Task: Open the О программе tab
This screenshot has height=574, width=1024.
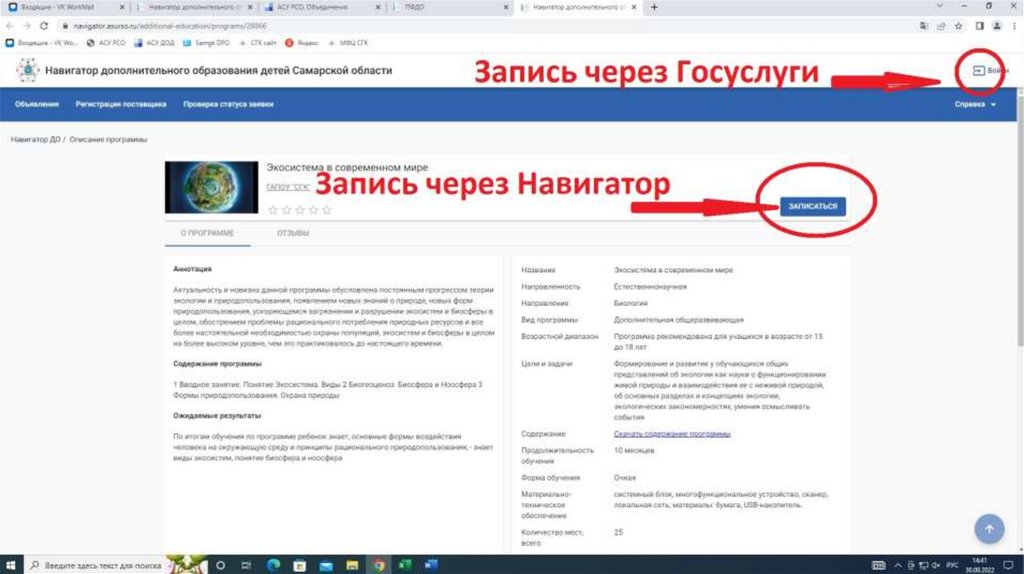Action: tap(208, 233)
